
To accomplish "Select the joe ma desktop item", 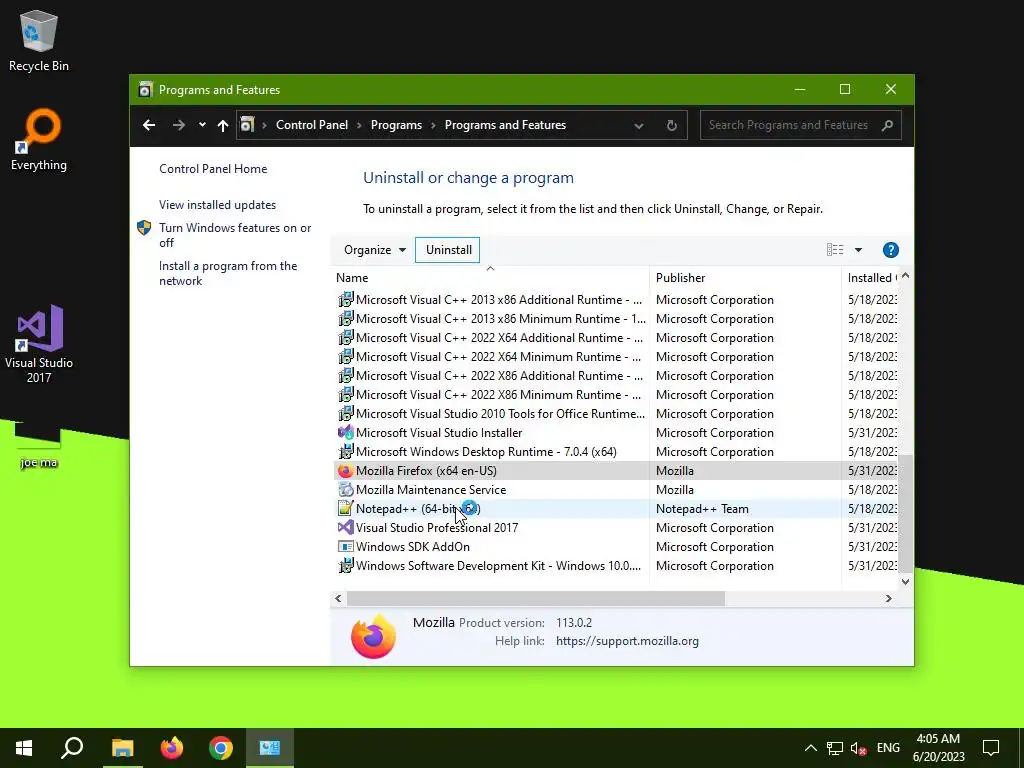I will pyautogui.click(x=39, y=445).
